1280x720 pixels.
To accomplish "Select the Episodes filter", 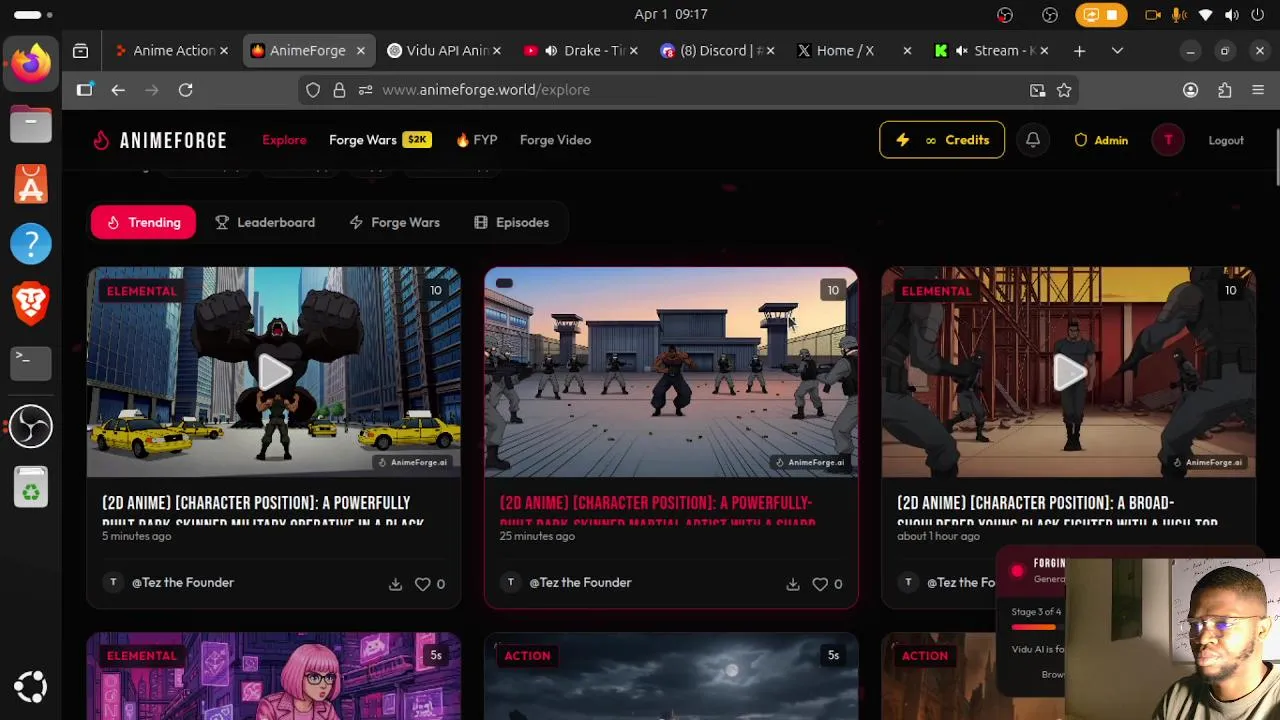I will pos(511,222).
